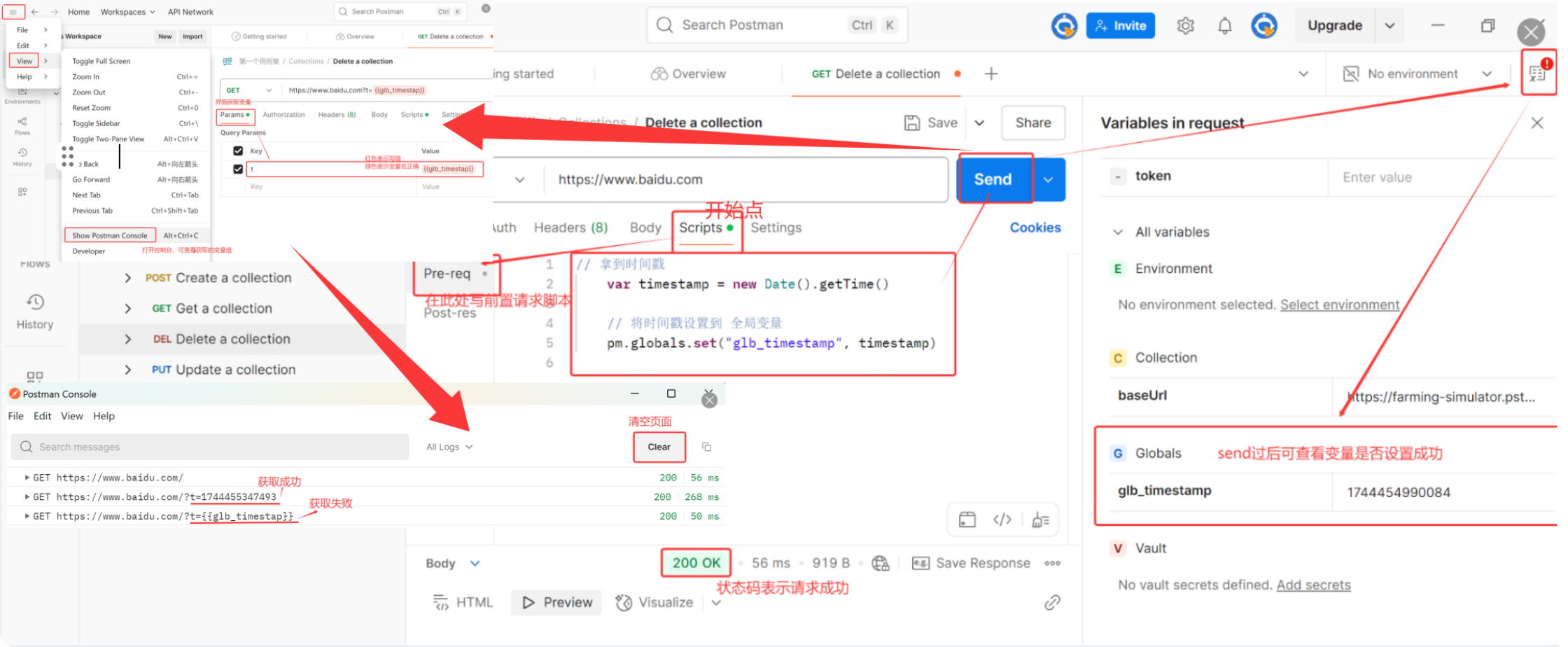Clear the Postman Console logs
Image resolution: width=1568 pixels, height=647 pixels.
coord(659,447)
